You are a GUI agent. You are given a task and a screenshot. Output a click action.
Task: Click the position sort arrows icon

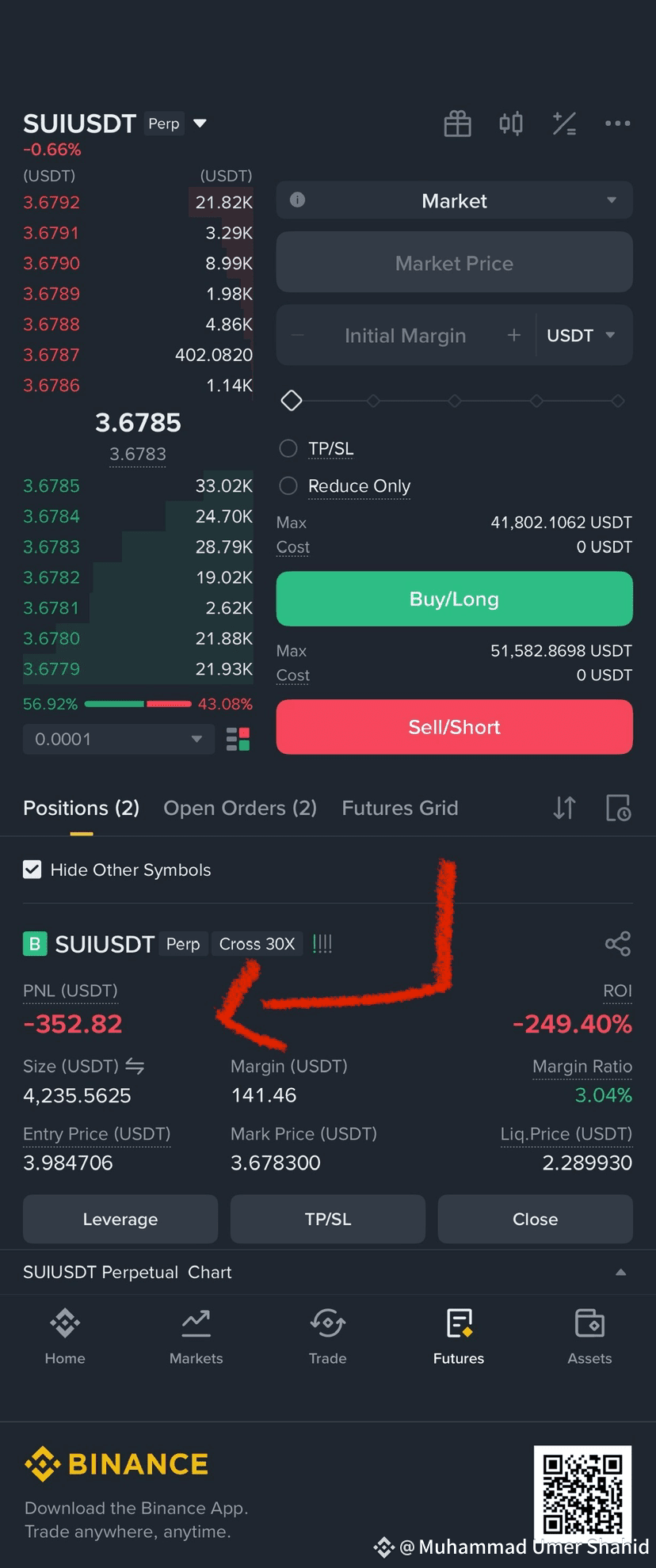pyautogui.click(x=564, y=808)
